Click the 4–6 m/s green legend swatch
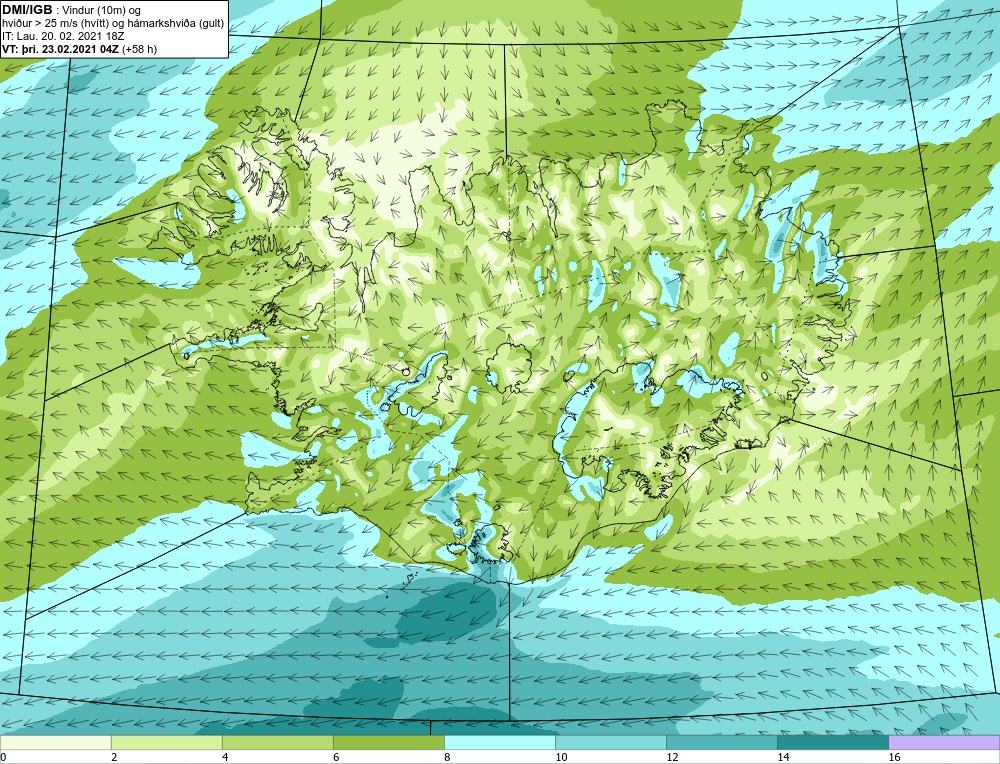This screenshot has height=764, width=1000. click(x=277, y=742)
